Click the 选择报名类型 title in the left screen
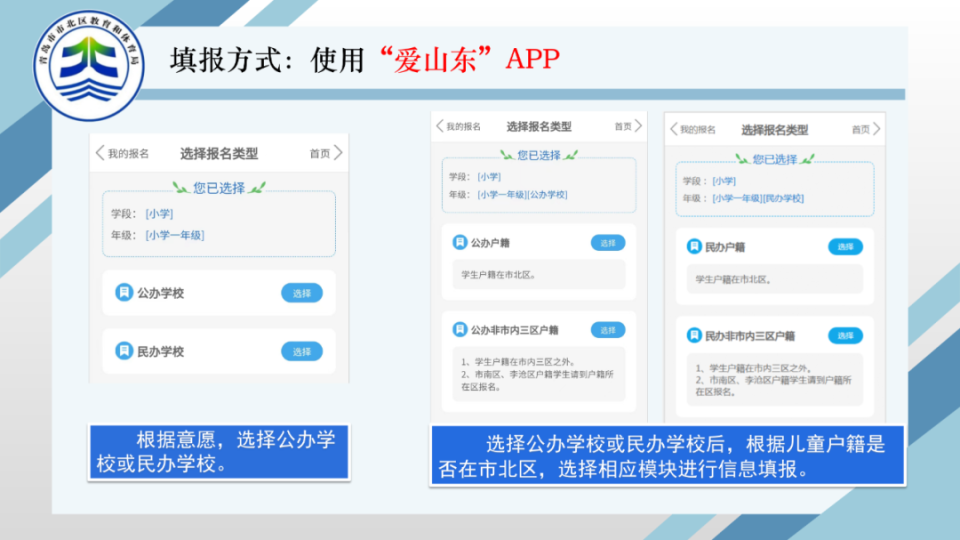The height and width of the screenshot is (540, 960). point(219,154)
